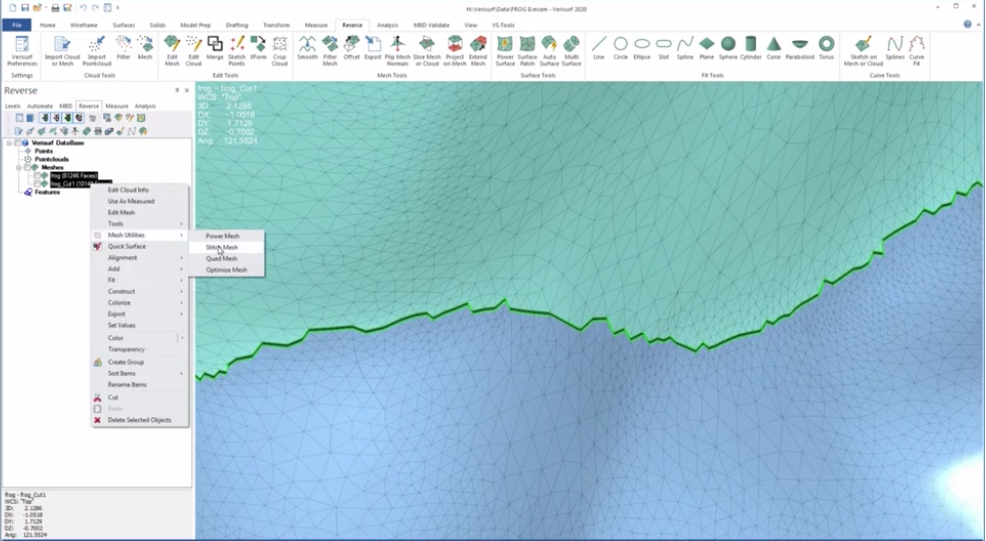This screenshot has height=541, width=986.
Task: Click Sketch on Mesh or Cloud
Action: (863, 50)
